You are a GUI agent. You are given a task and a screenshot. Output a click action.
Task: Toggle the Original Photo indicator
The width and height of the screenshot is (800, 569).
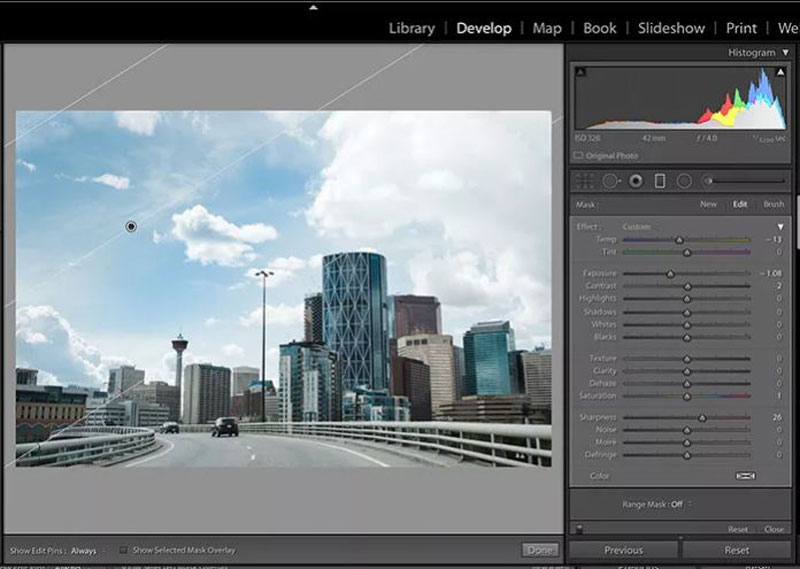(x=579, y=156)
